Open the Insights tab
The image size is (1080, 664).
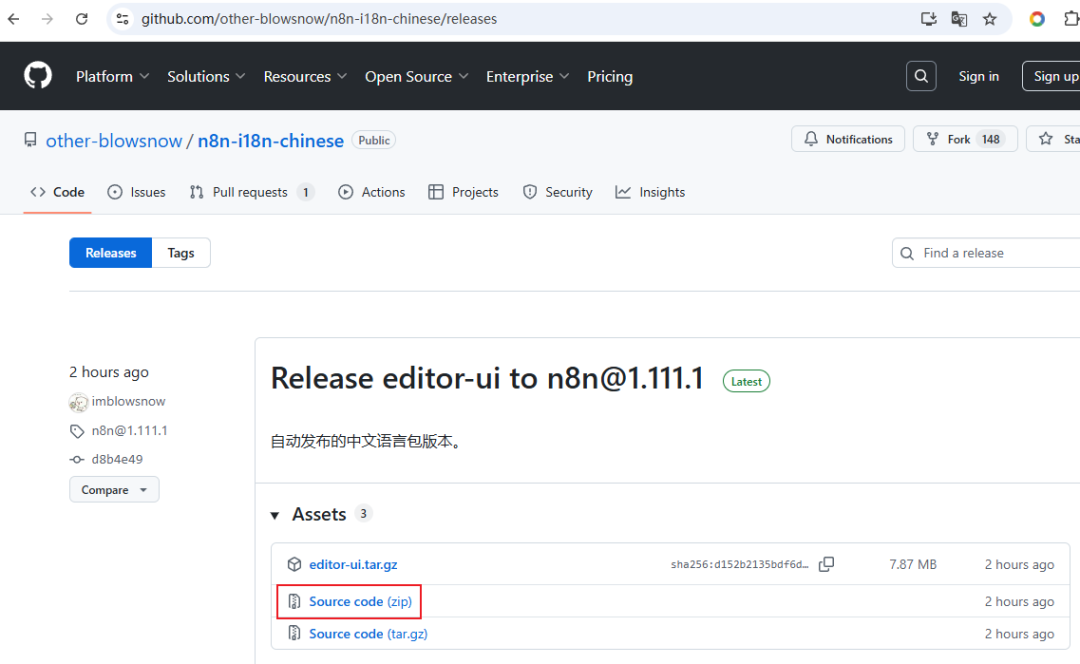pos(650,192)
